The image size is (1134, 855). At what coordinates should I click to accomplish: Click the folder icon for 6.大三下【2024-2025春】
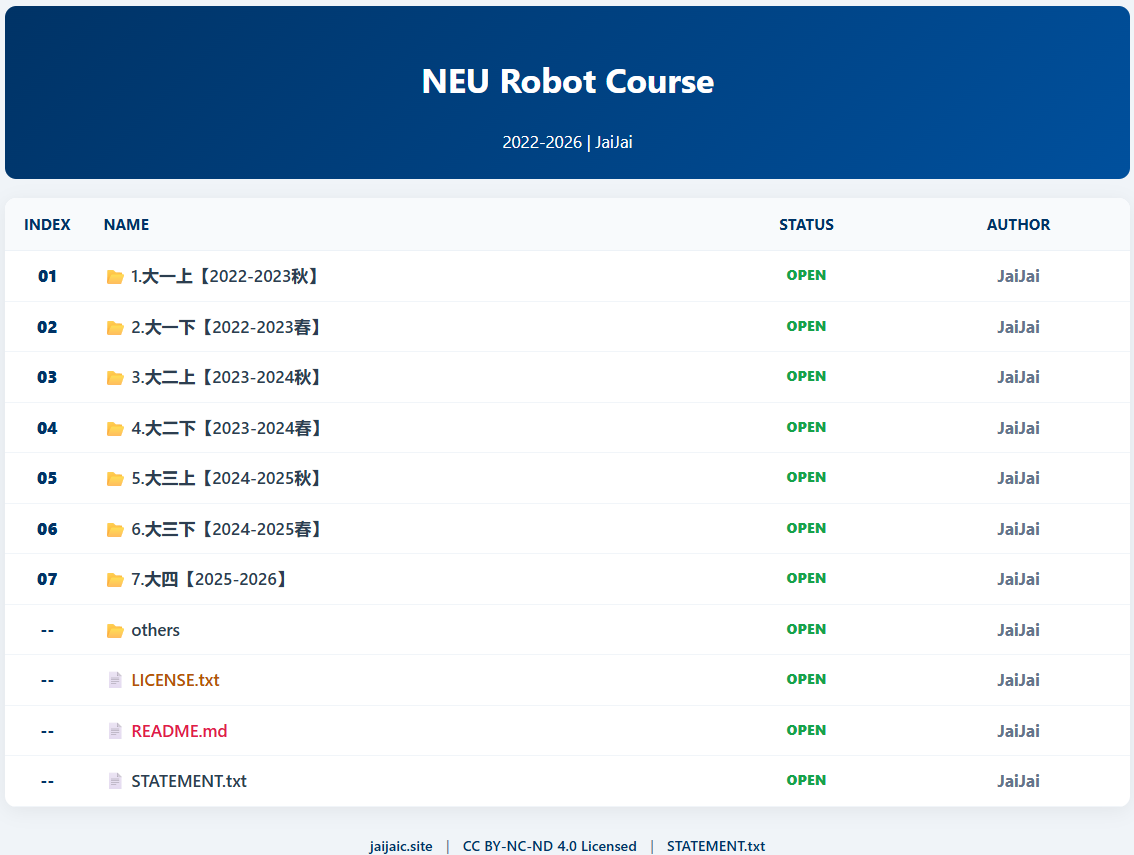coord(115,528)
